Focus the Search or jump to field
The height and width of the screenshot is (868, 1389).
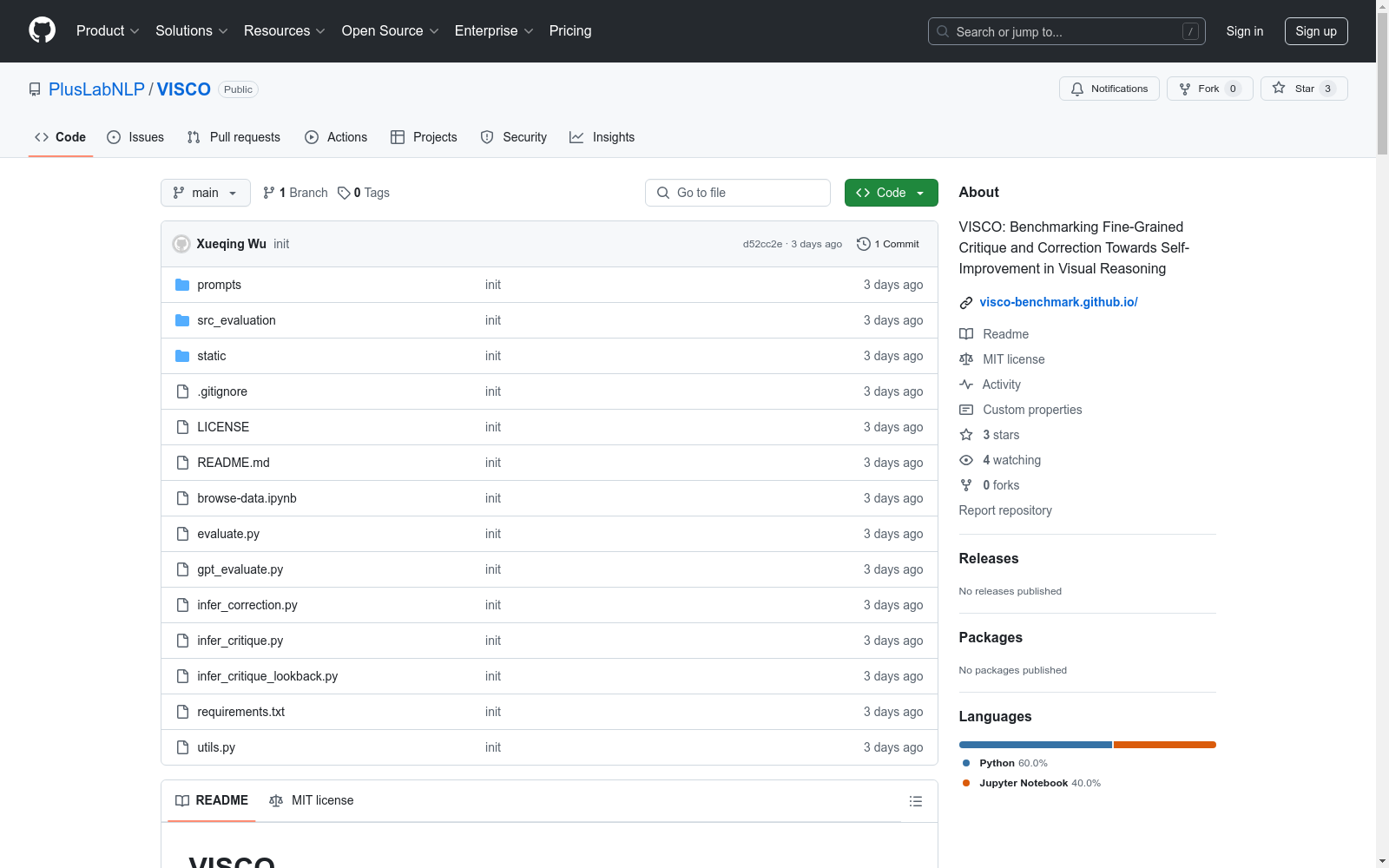click(x=1067, y=31)
